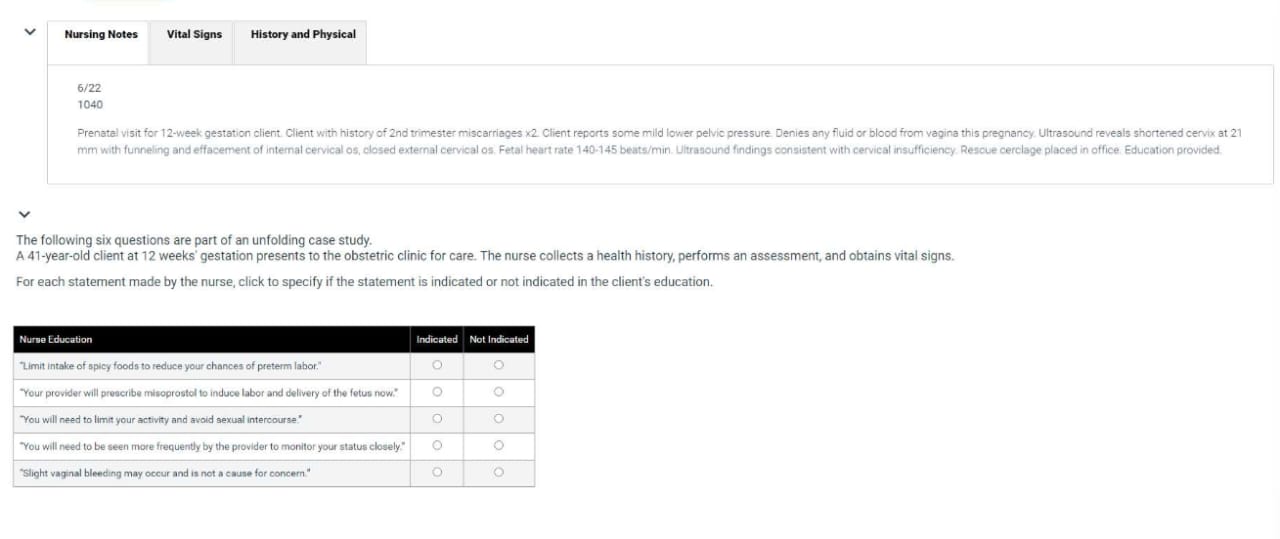Switch to the Nursing Notes tab
Viewport: 1280px width, 539px height.
101,35
